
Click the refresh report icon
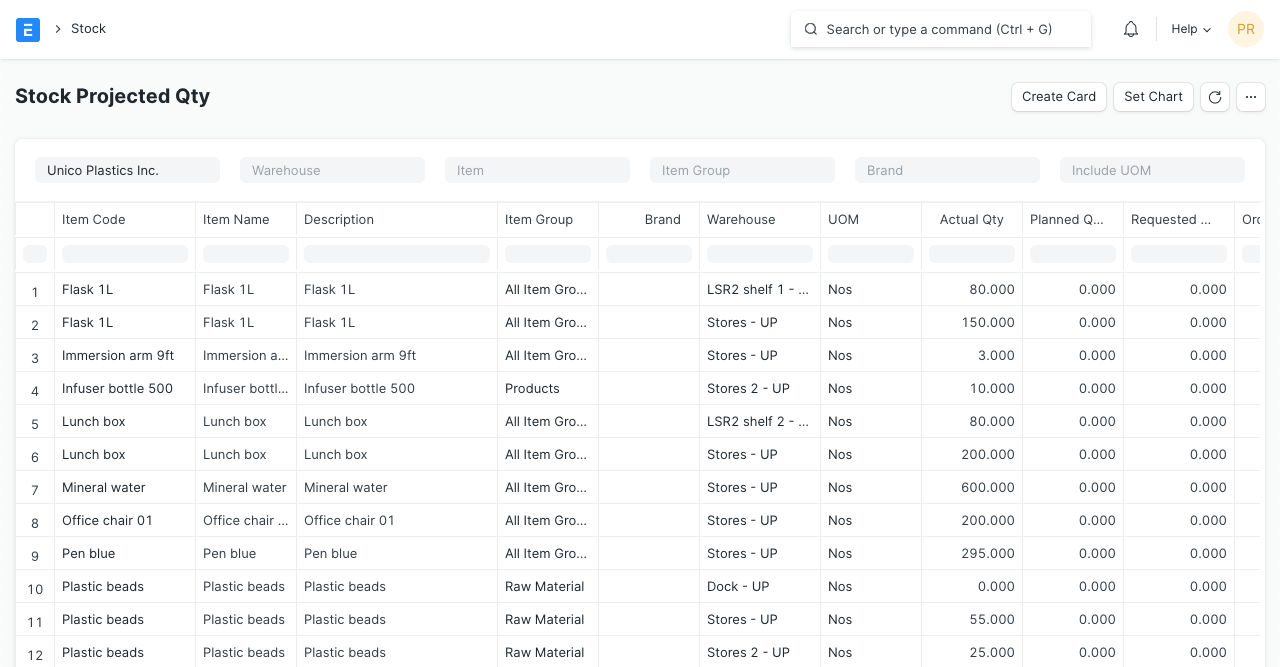click(x=1215, y=97)
